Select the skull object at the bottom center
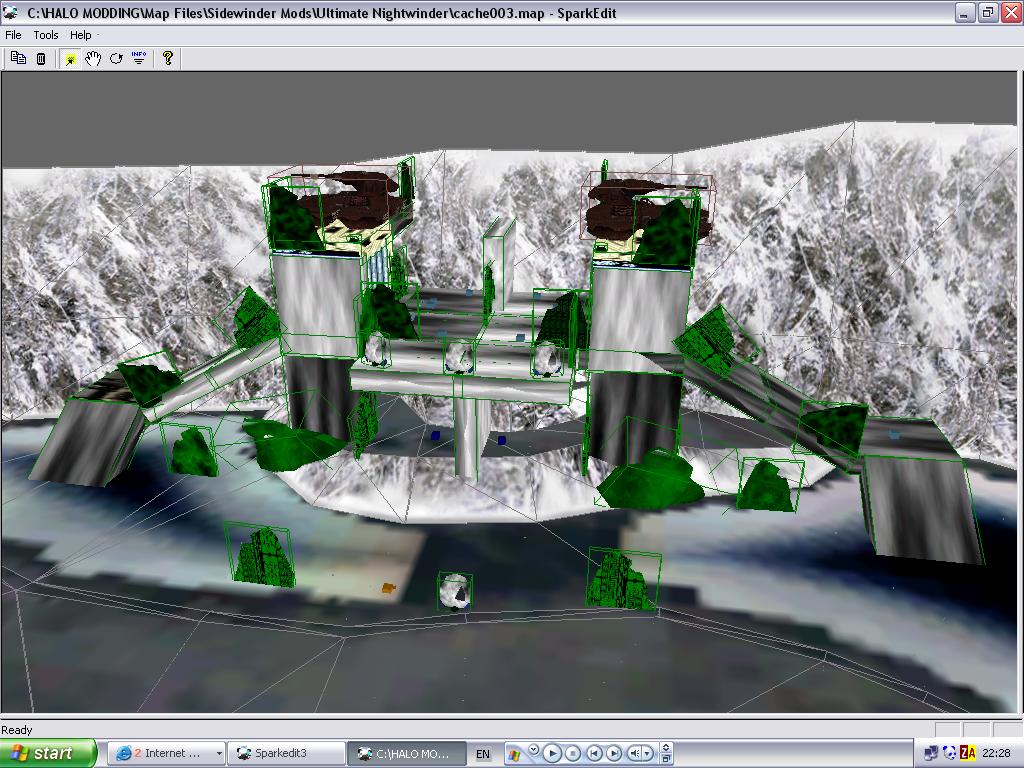The height and width of the screenshot is (768, 1024). pyautogui.click(x=455, y=592)
